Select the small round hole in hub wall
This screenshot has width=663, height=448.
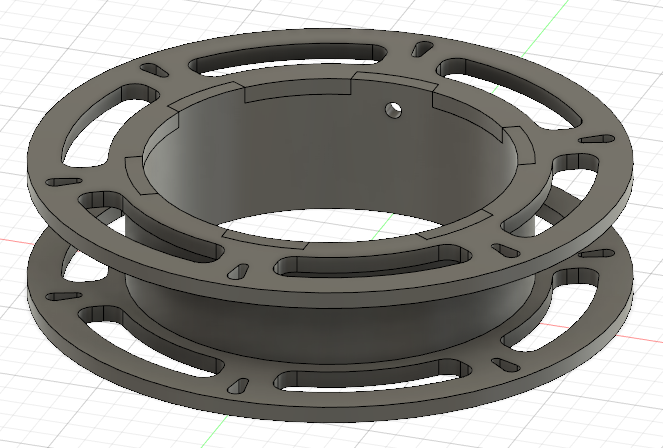[394, 110]
